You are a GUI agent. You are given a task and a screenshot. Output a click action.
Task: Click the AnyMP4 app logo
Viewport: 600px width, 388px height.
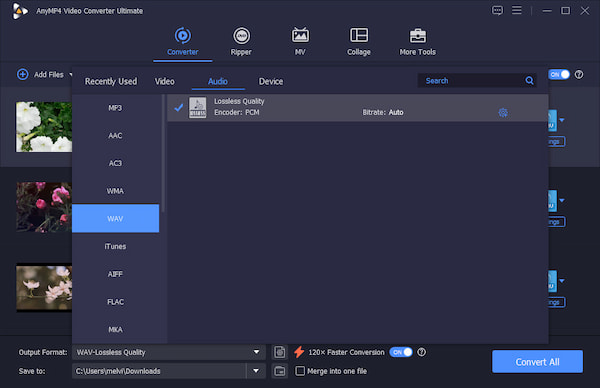(19, 11)
